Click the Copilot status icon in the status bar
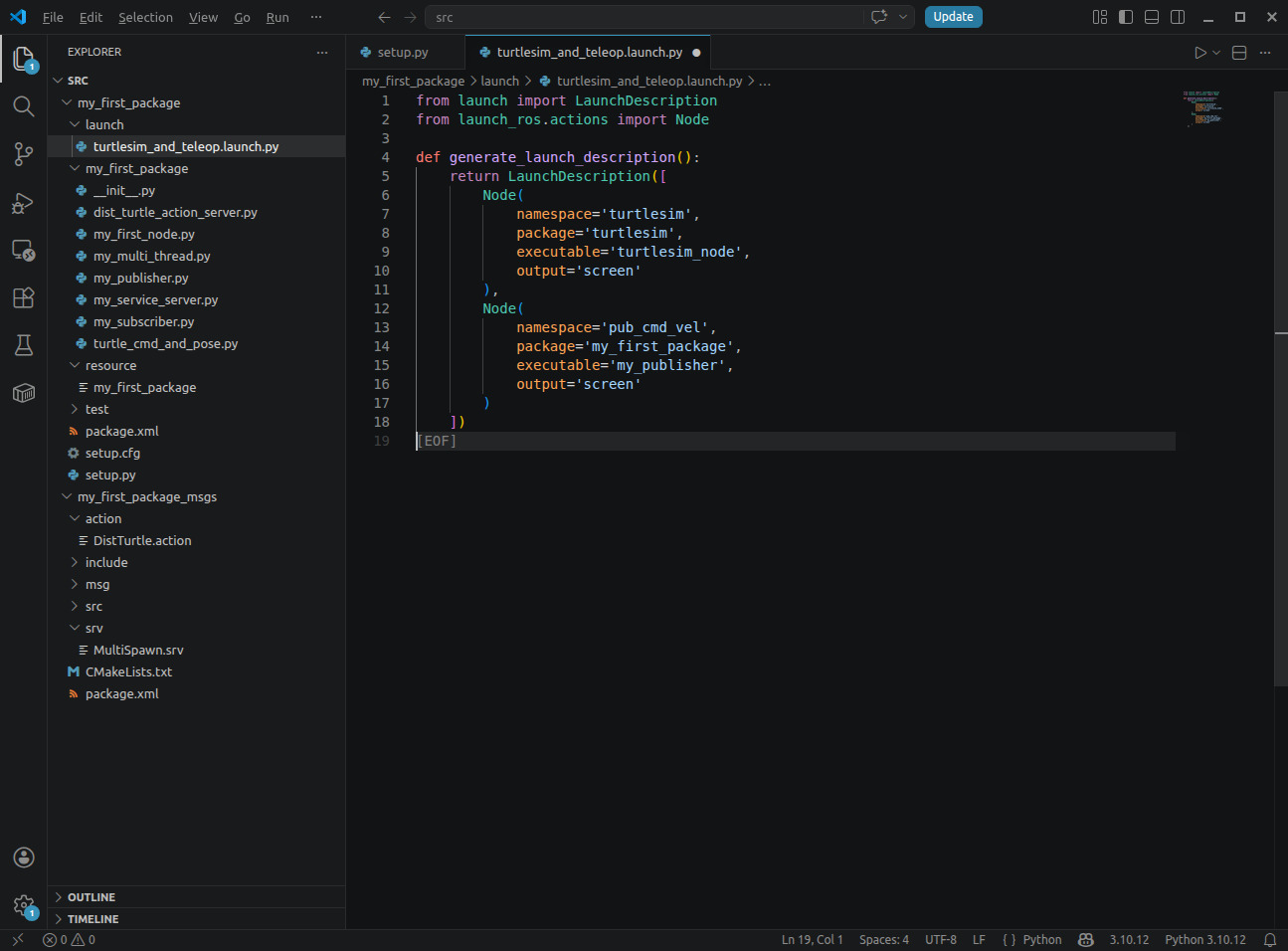1288x951 pixels. pyautogui.click(x=1086, y=940)
